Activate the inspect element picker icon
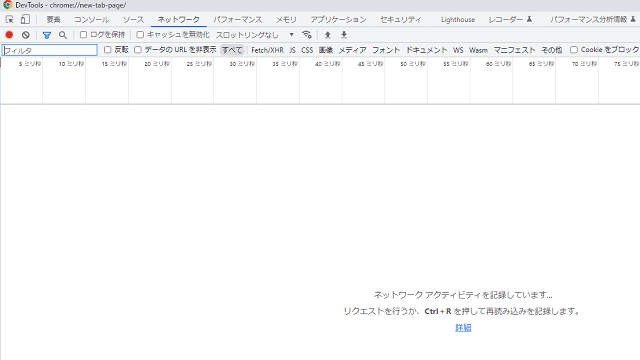 tap(9, 20)
